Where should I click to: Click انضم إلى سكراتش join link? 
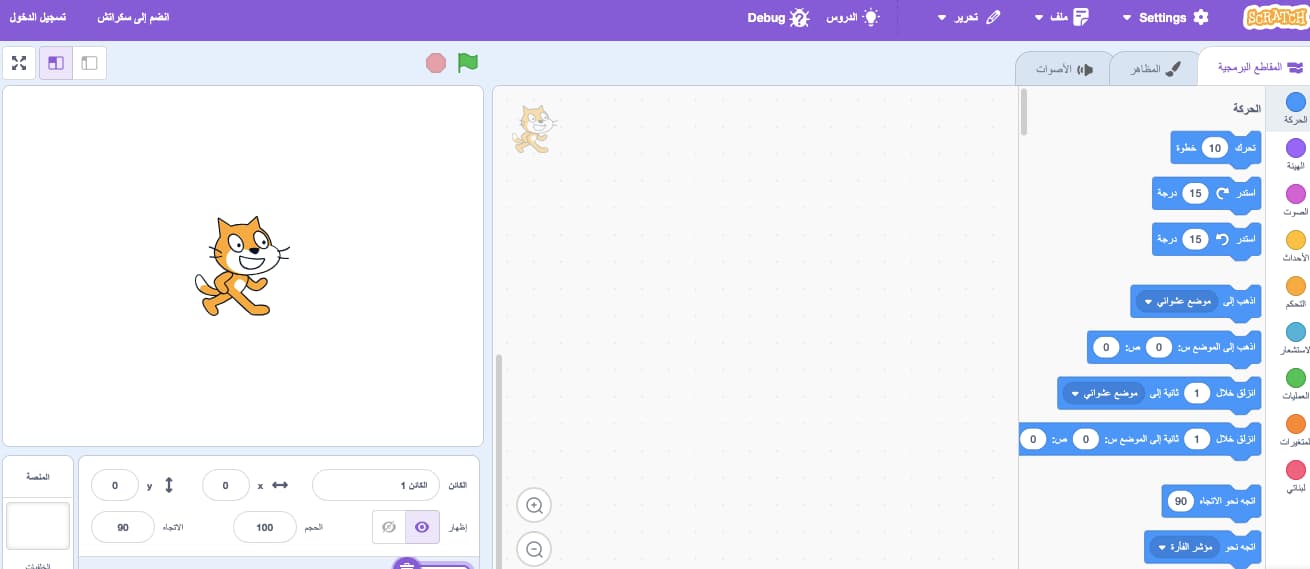(x=133, y=18)
